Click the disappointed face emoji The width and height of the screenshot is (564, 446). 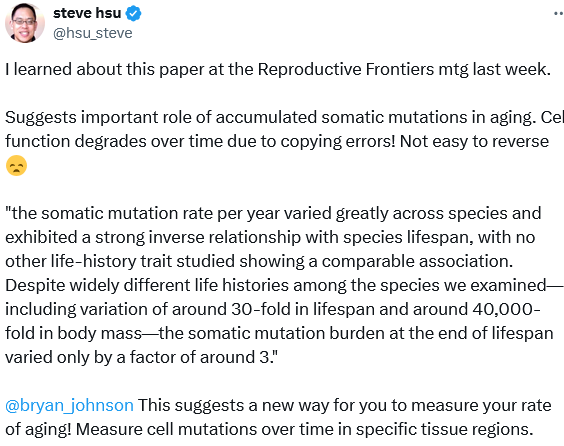coord(16,166)
